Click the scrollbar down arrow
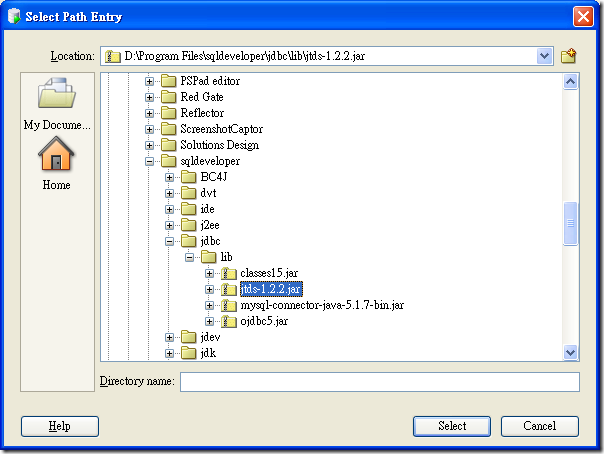The width and height of the screenshot is (604, 454). [x=570, y=352]
